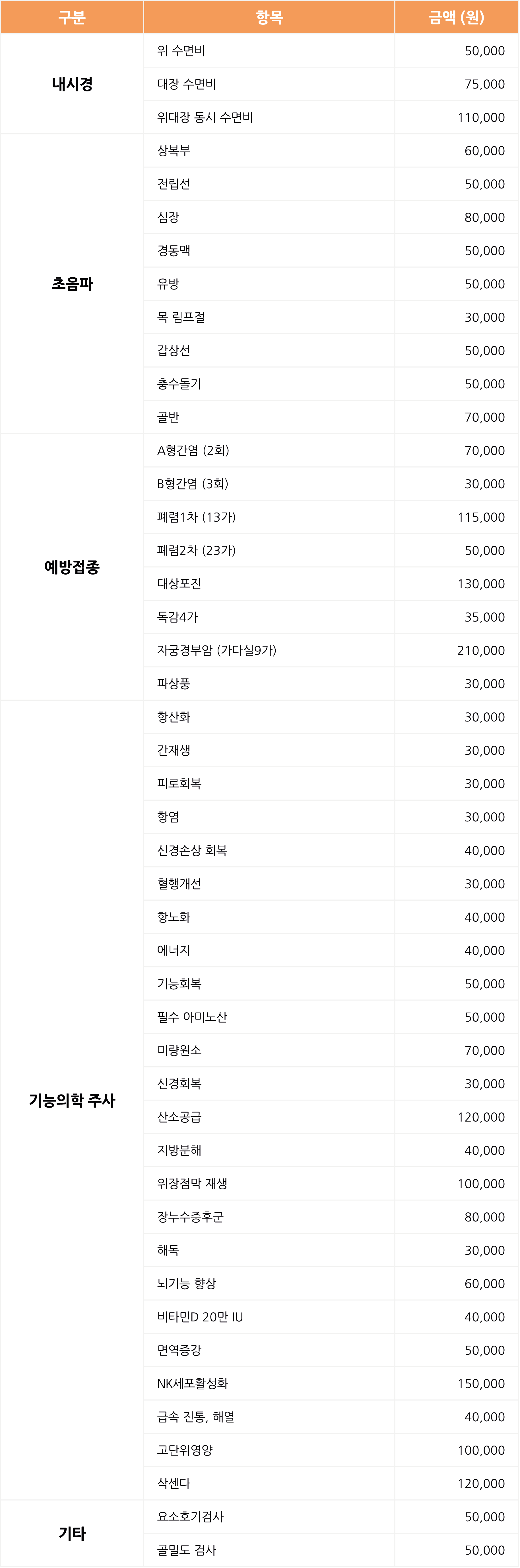
Task: Click the NK세포활성화 item
Action: coord(192,1383)
